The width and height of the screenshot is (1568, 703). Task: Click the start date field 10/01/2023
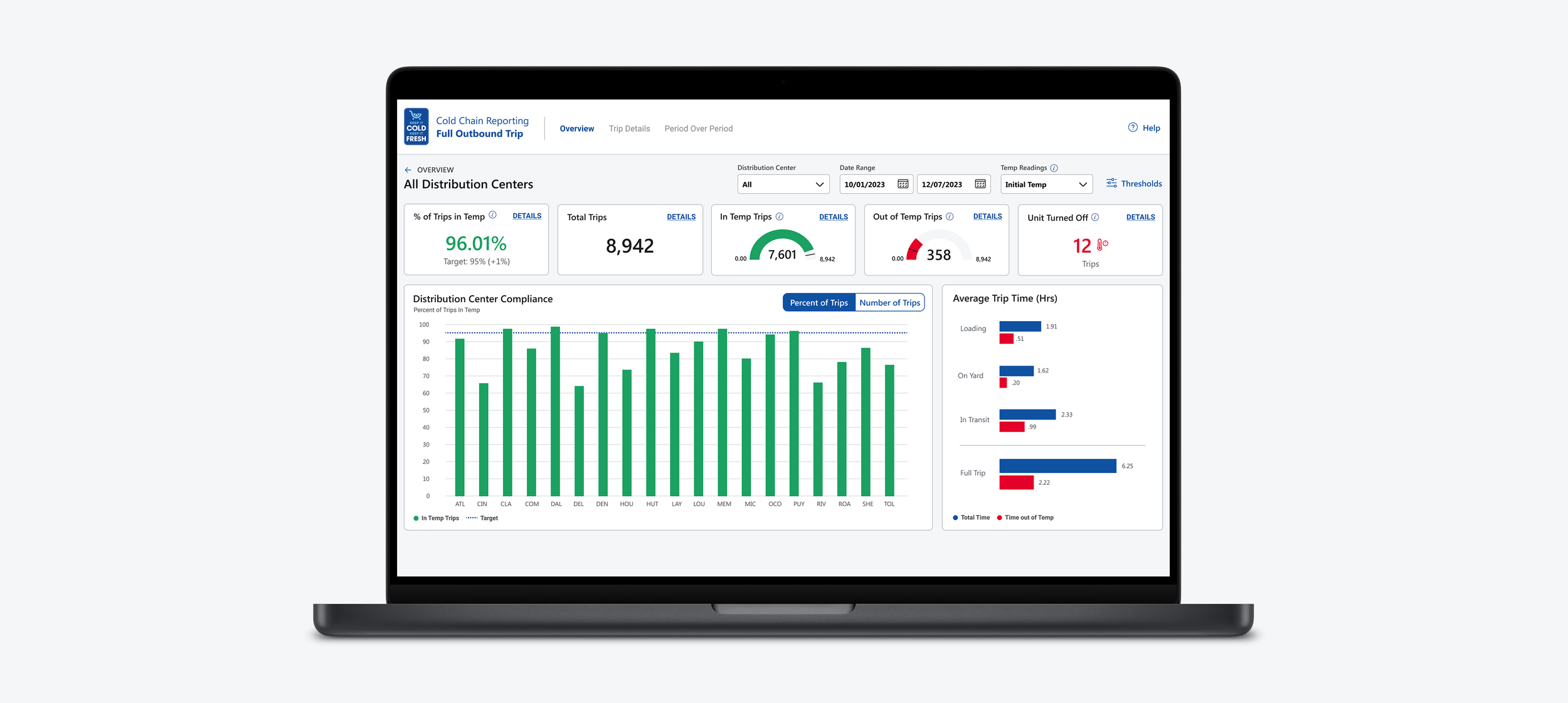click(876, 184)
